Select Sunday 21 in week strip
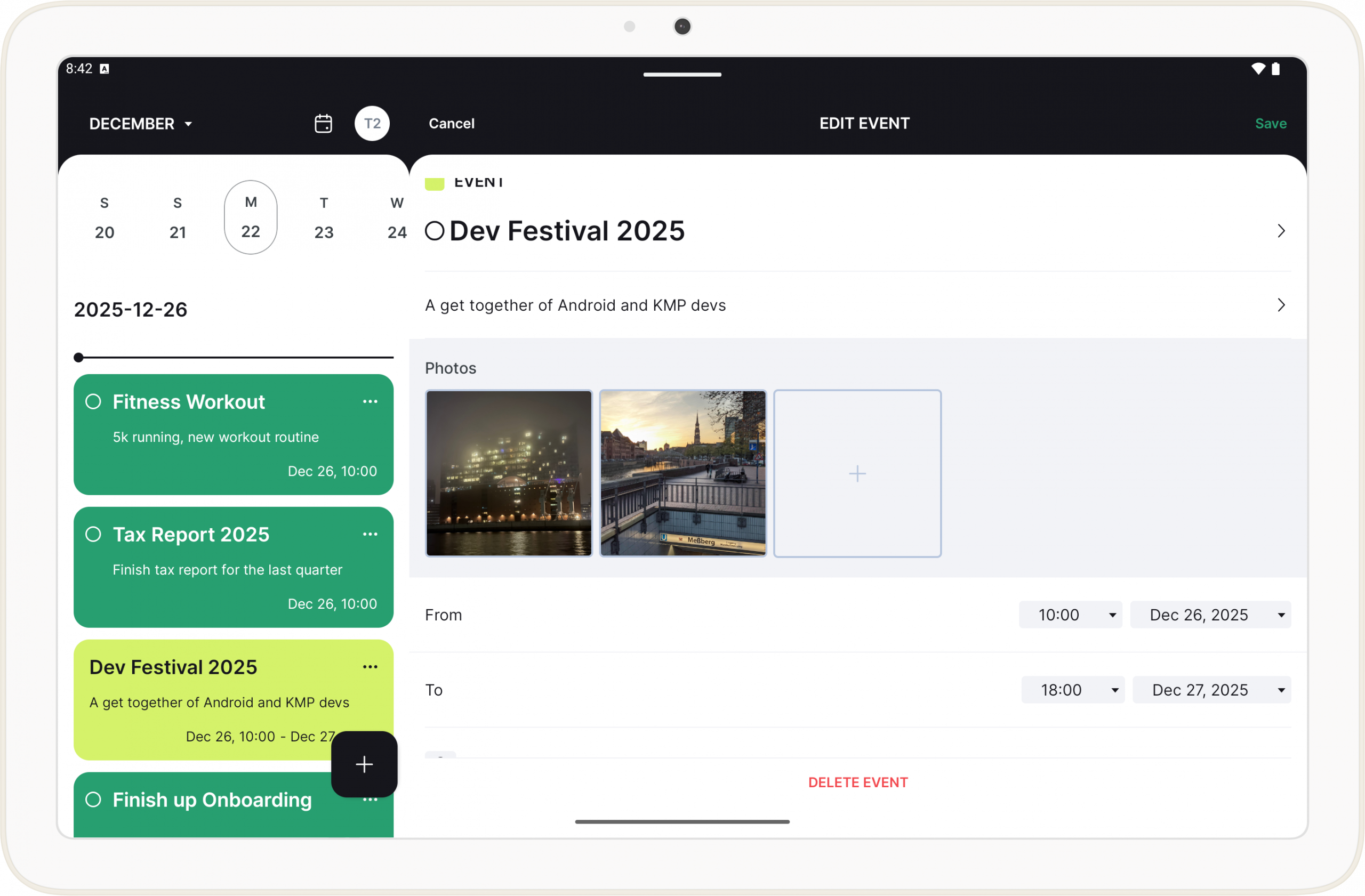This screenshot has height=896, width=1365. pyautogui.click(x=177, y=218)
